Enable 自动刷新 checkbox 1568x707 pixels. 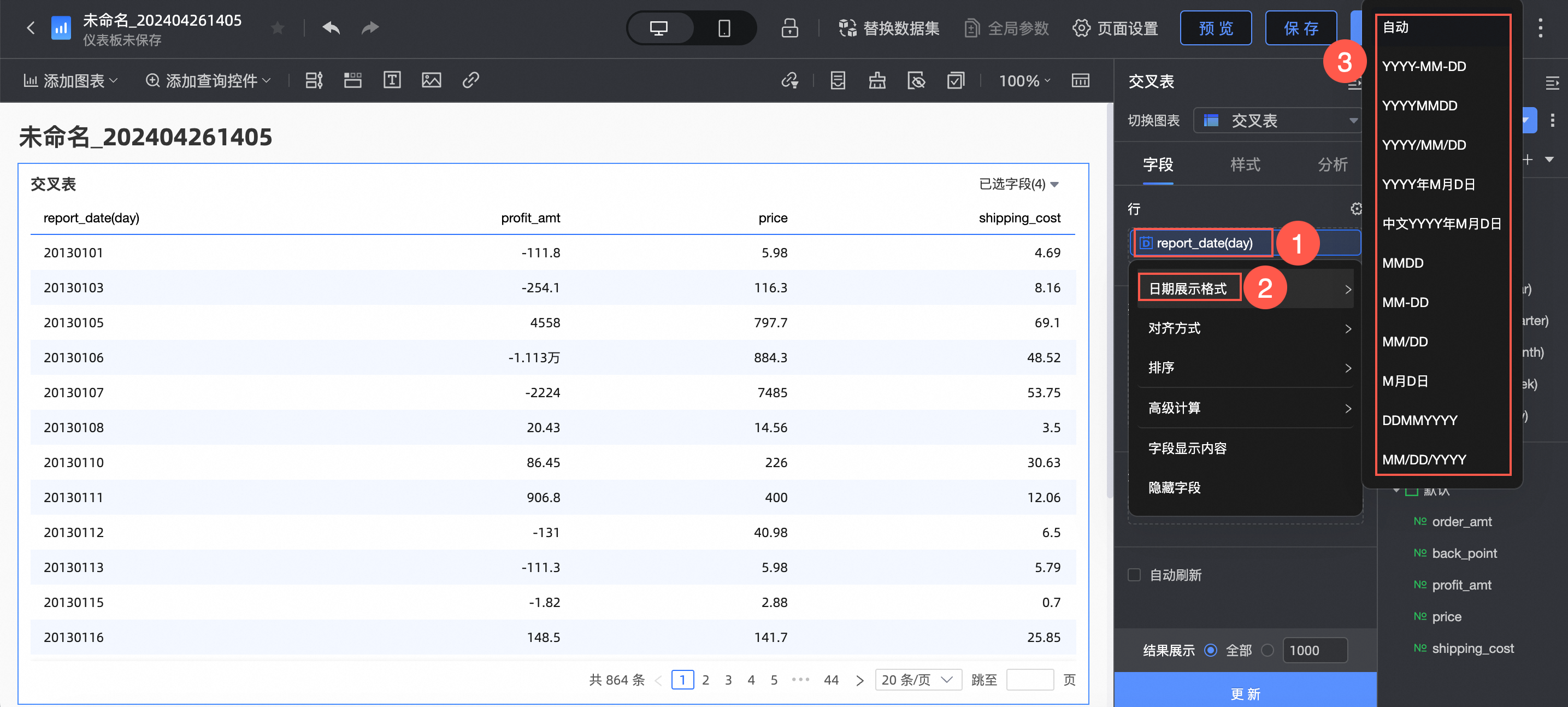[x=1134, y=575]
